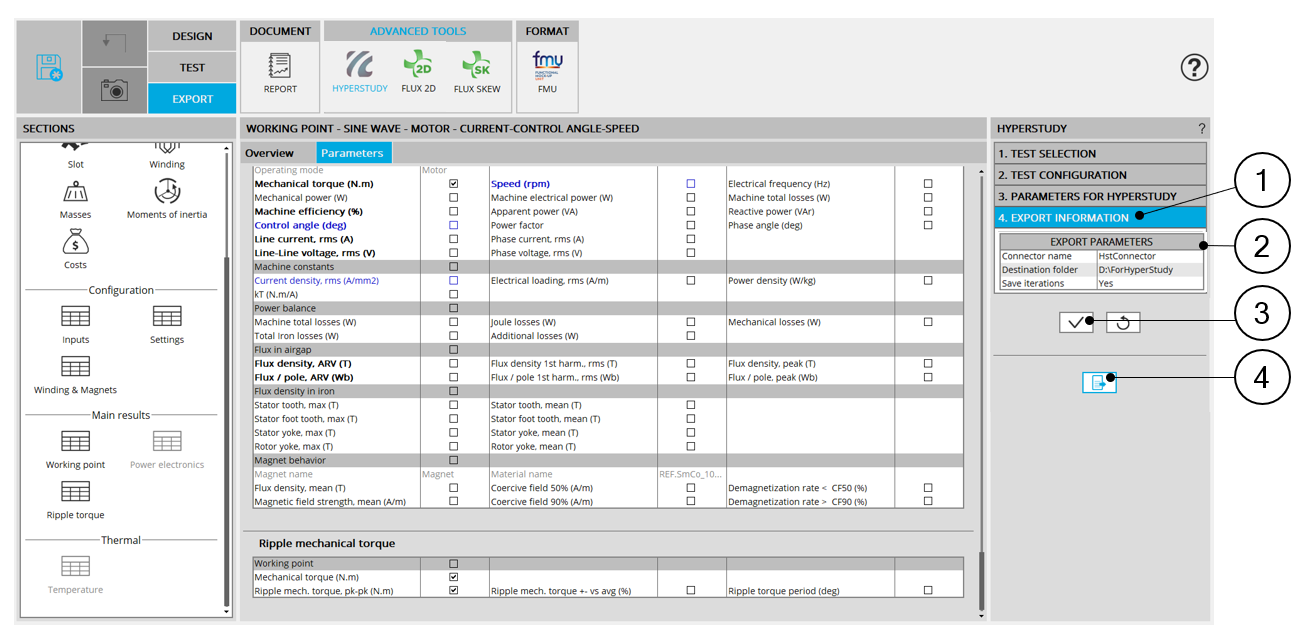Open the help question mark icon
The width and height of the screenshot is (1310, 644).
(x=1194, y=67)
